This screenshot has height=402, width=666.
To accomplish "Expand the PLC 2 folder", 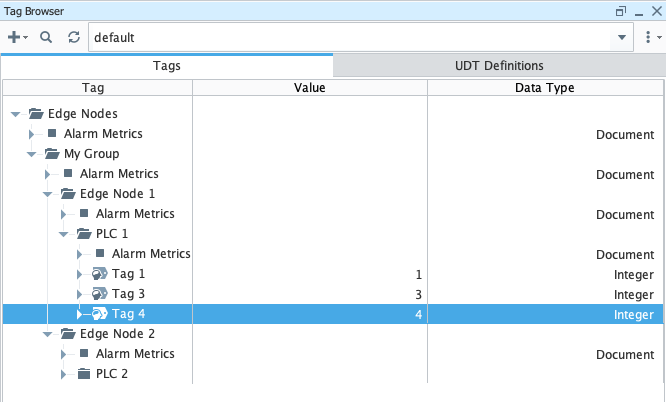I will [64, 374].
